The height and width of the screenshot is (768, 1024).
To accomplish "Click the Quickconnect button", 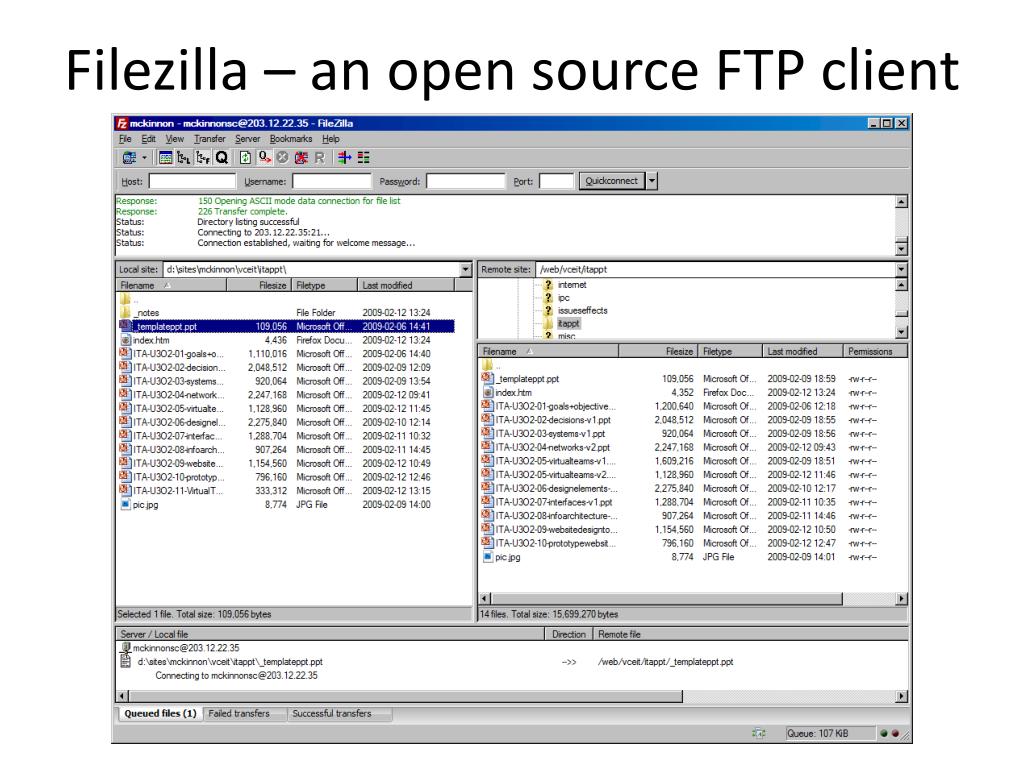I will click(611, 181).
